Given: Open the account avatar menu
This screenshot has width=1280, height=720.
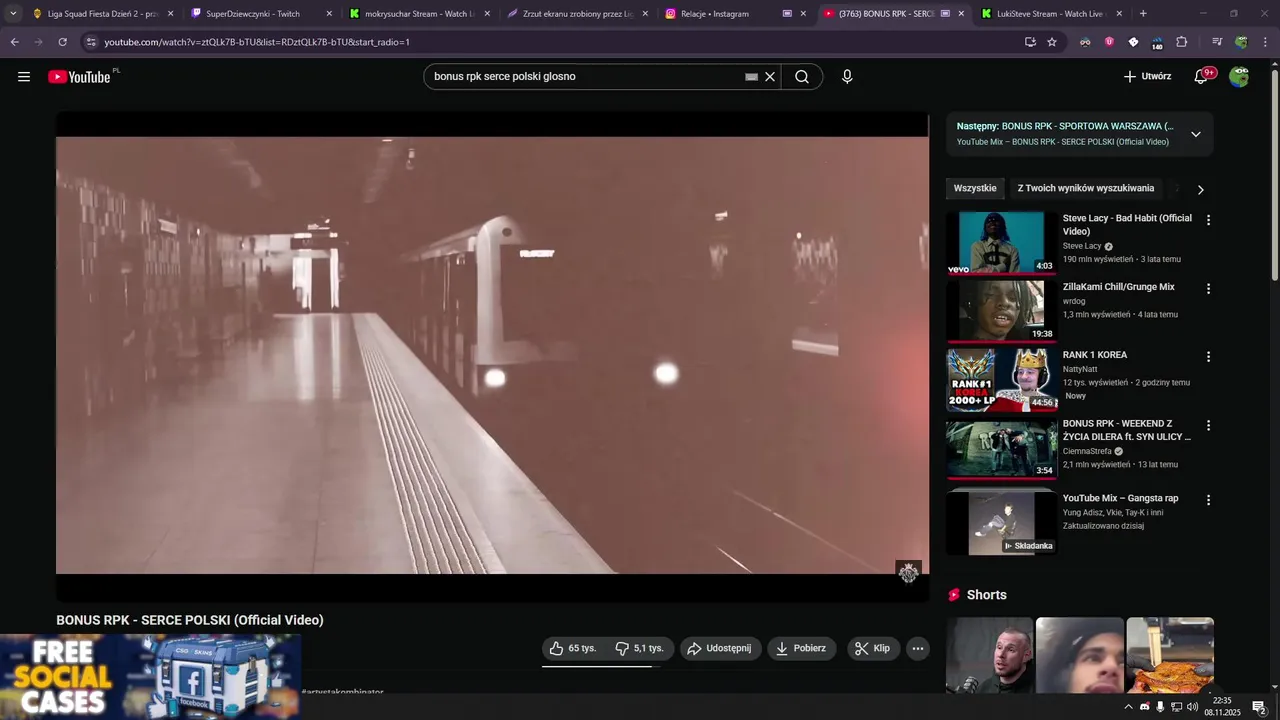Looking at the screenshot, I should 1239,77.
